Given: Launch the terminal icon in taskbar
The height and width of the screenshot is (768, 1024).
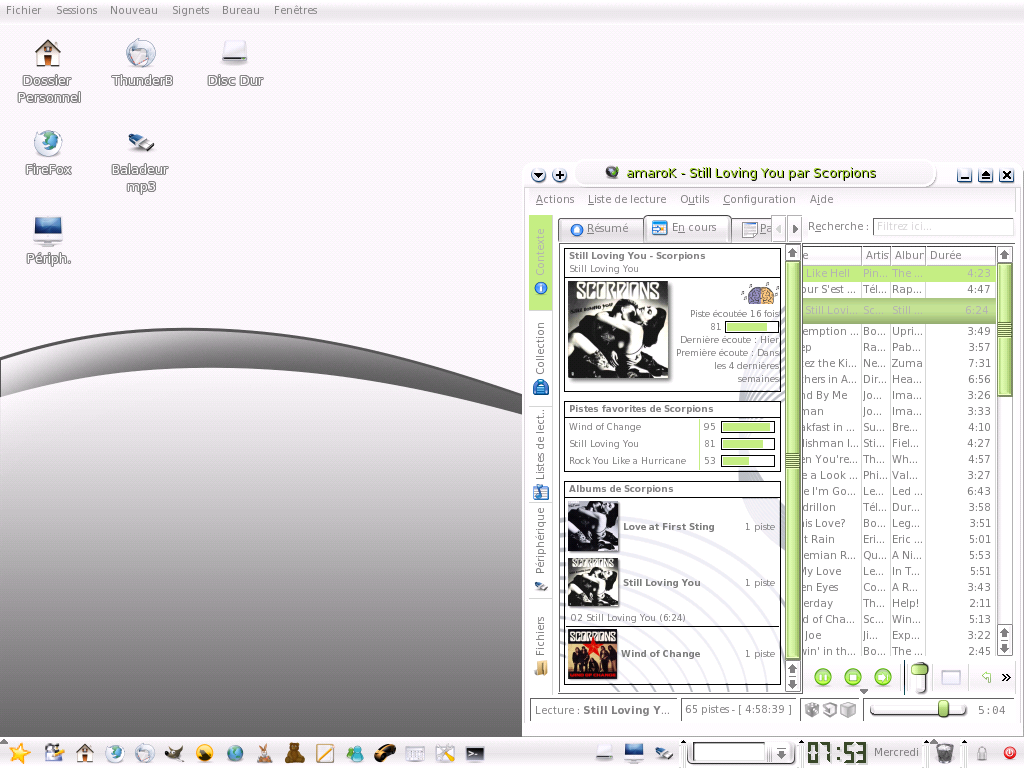Looking at the screenshot, I should coord(475,754).
